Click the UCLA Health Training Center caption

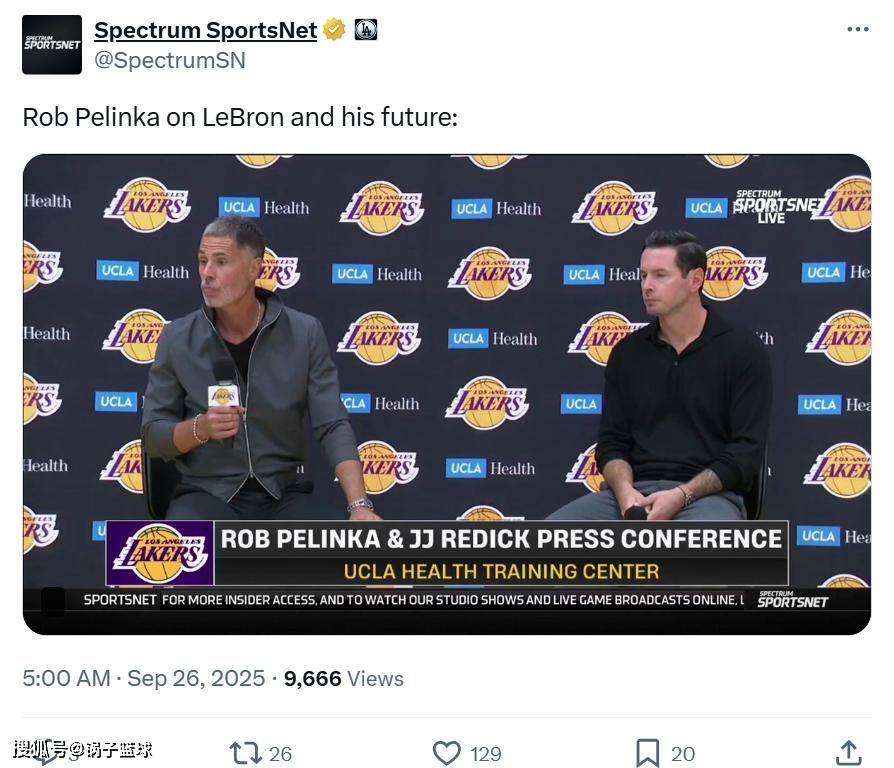(500, 572)
